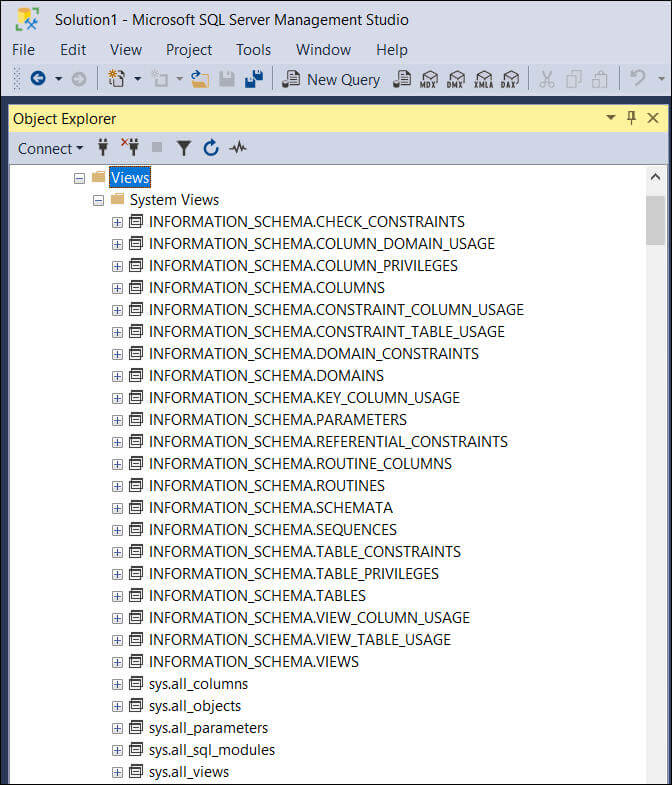Expand INFORMATION_SCHEMA.TABLES node
672x785 pixels.
[x=117, y=596]
